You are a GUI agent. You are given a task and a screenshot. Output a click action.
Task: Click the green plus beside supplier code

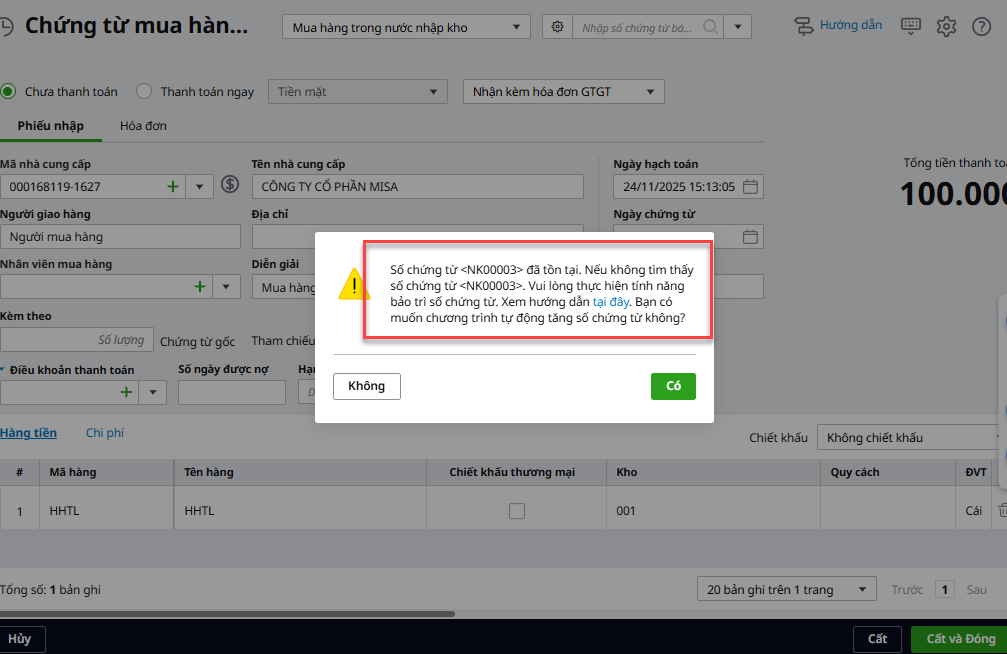click(173, 186)
